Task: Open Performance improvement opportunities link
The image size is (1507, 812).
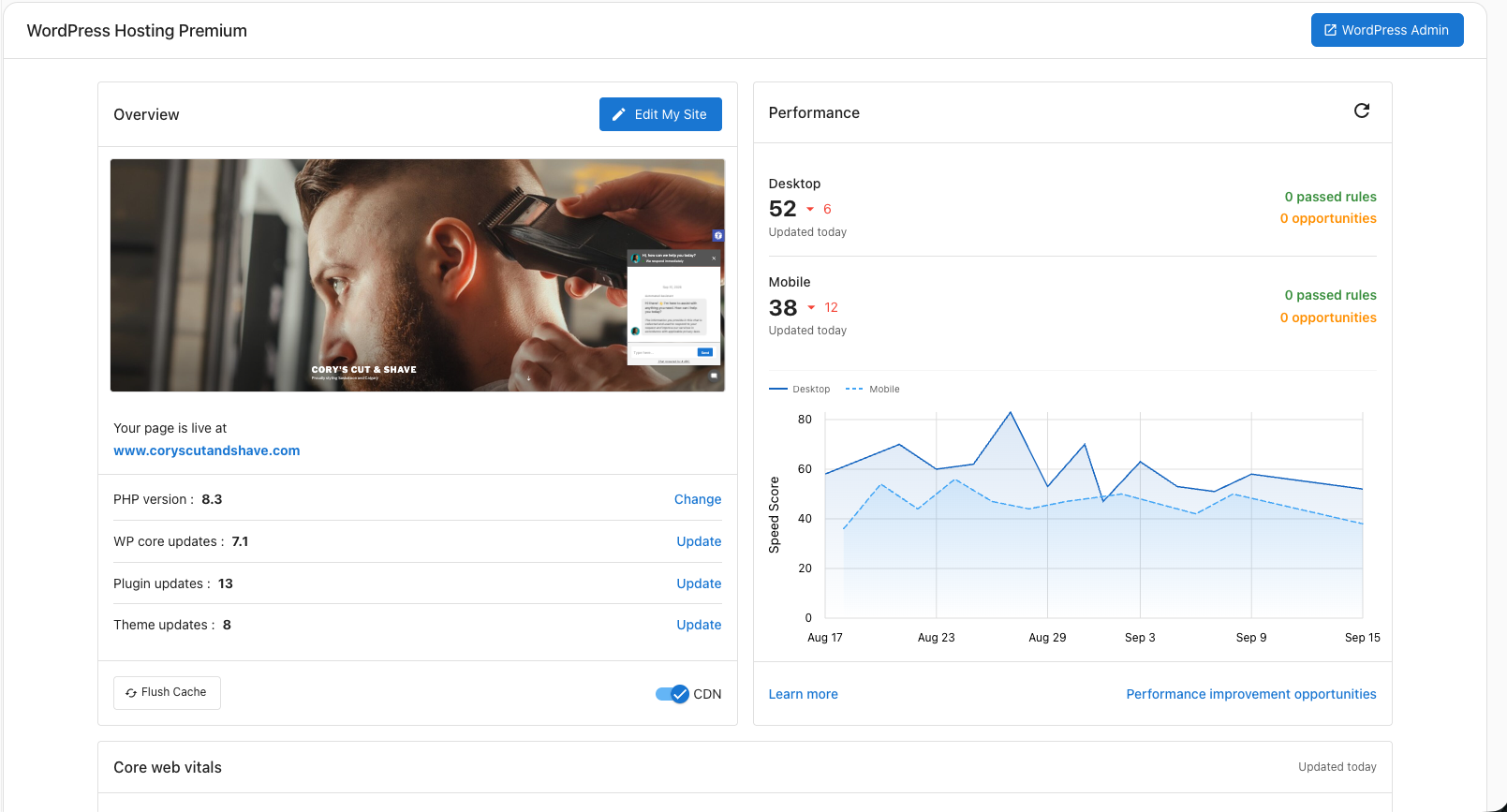Action: [1251, 694]
